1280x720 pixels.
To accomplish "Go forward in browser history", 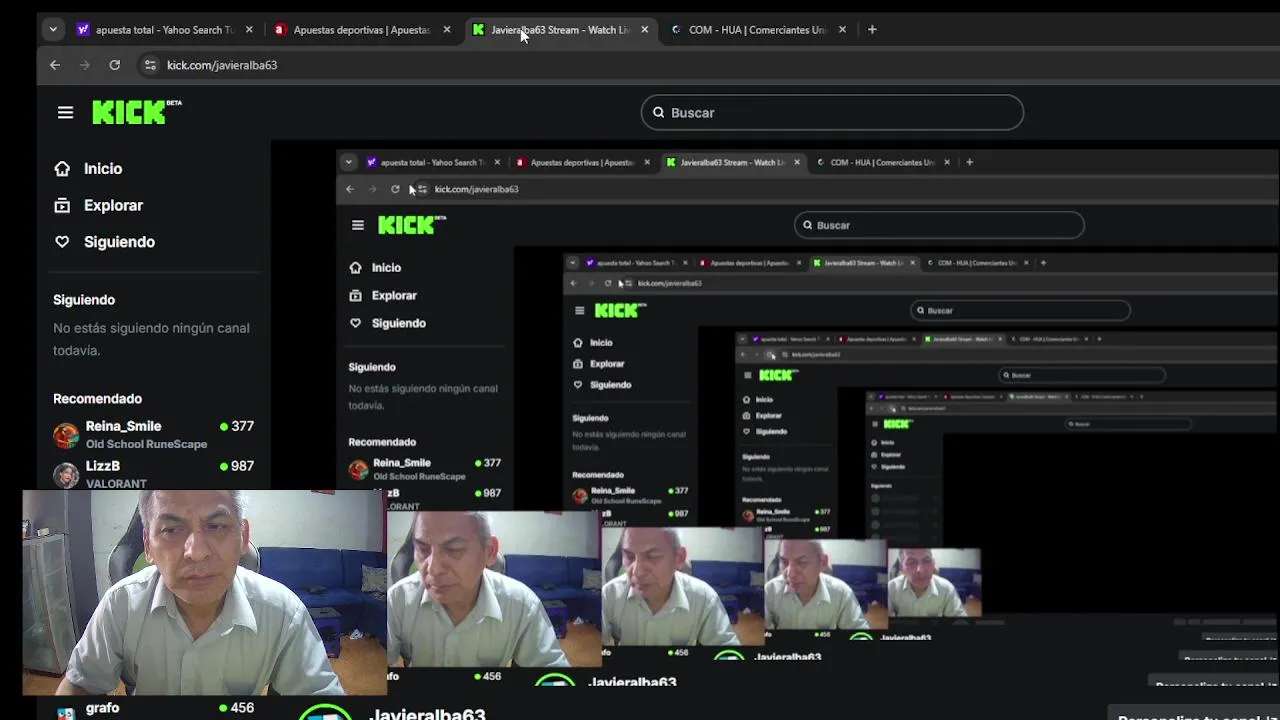I will tap(85, 65).
